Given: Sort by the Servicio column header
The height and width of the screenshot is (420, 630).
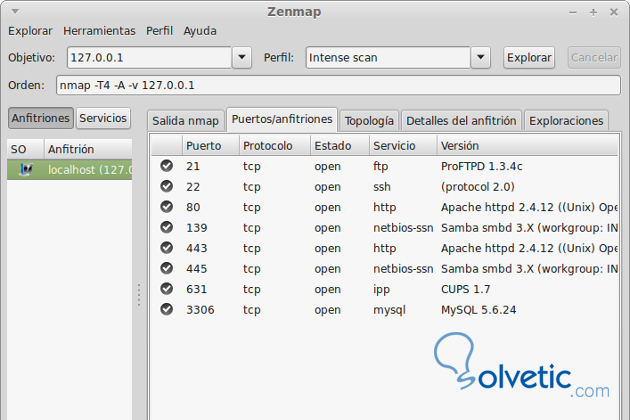Looking at the screenshot, I should point(403,145).
